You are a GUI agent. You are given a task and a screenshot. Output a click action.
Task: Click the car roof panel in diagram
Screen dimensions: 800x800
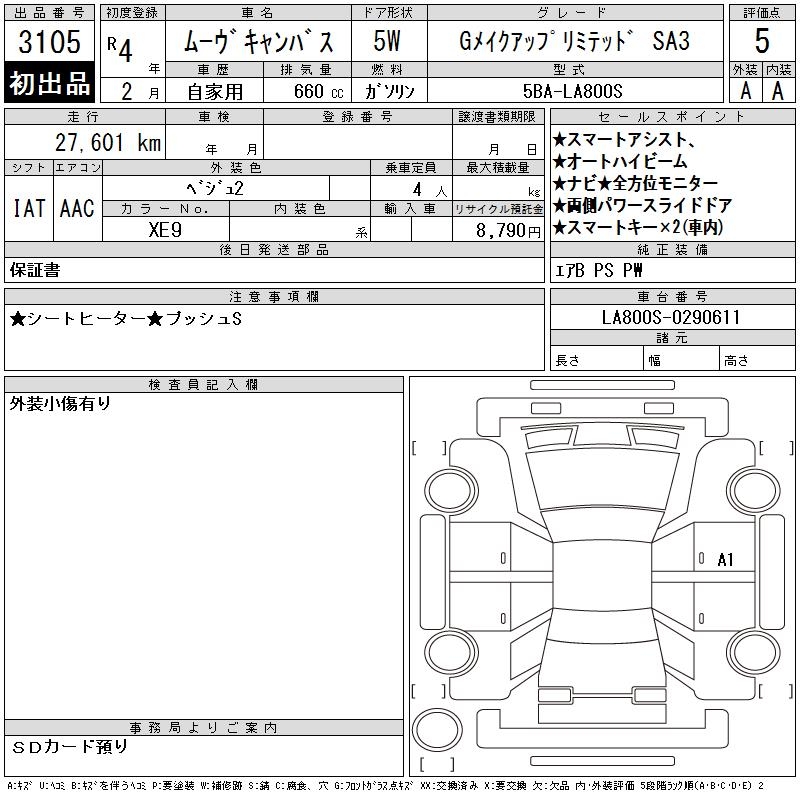coord(602,576)
